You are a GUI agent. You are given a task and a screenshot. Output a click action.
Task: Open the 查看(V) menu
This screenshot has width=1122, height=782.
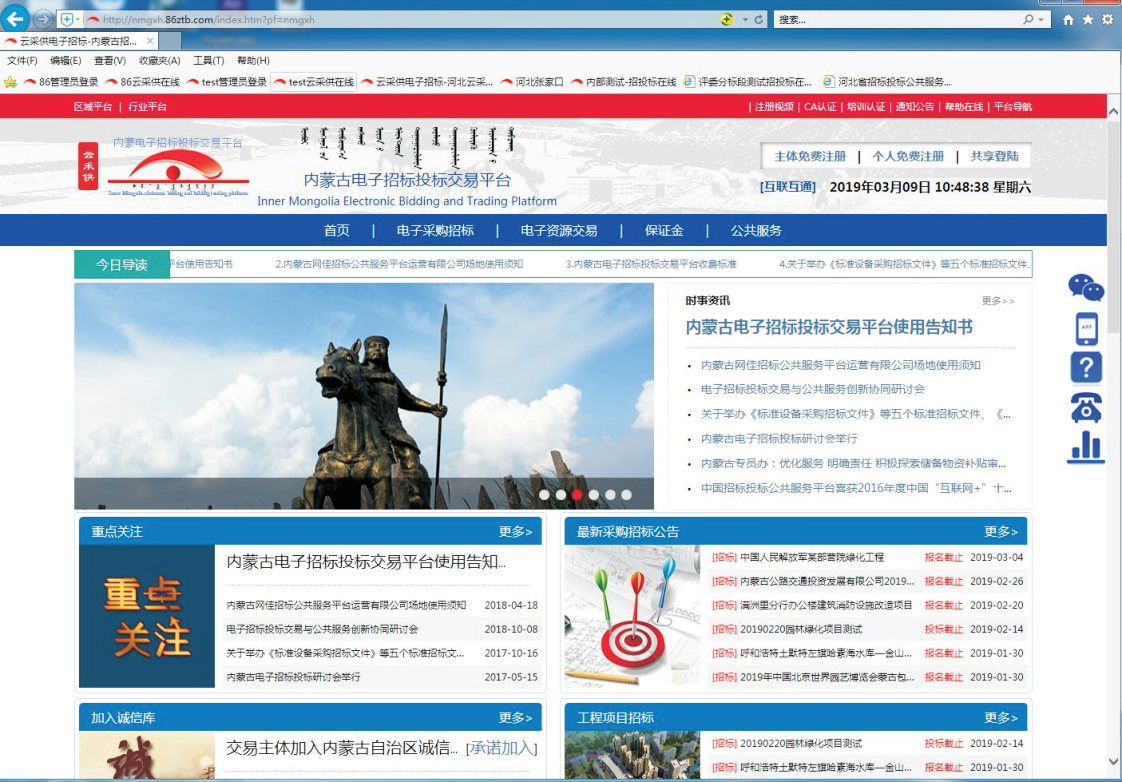click(x=109, y=61)
